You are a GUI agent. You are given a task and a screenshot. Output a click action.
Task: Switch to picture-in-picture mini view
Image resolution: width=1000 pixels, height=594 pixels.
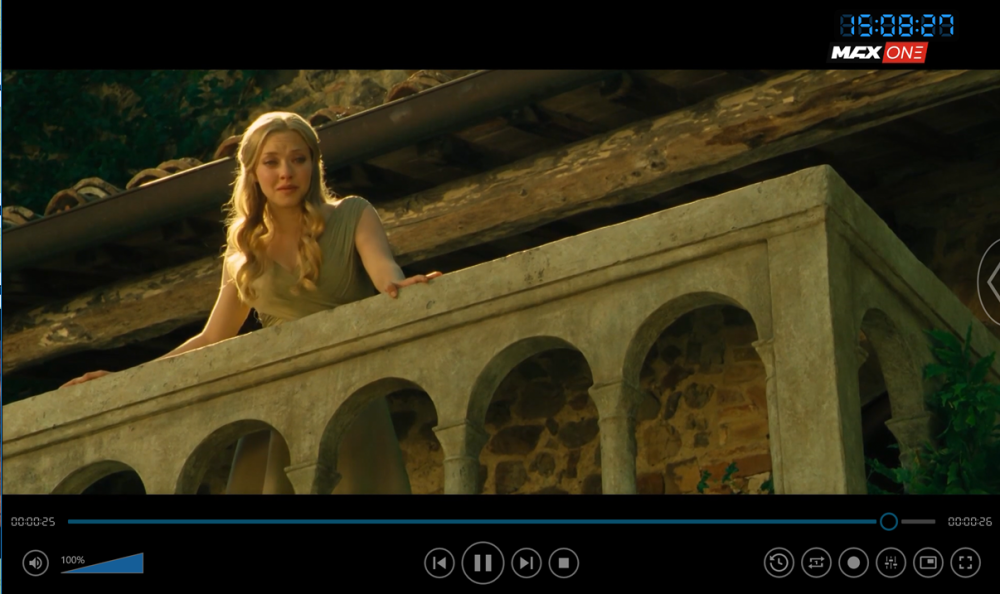pyautogui.click(x=928, y=563)
